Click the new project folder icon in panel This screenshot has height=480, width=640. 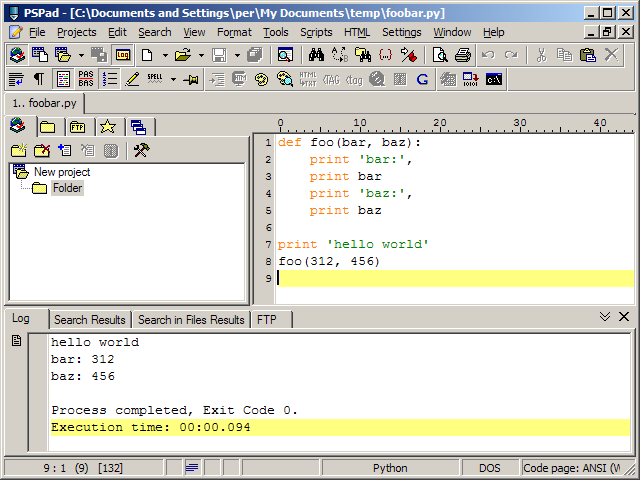tap(19, 150)
